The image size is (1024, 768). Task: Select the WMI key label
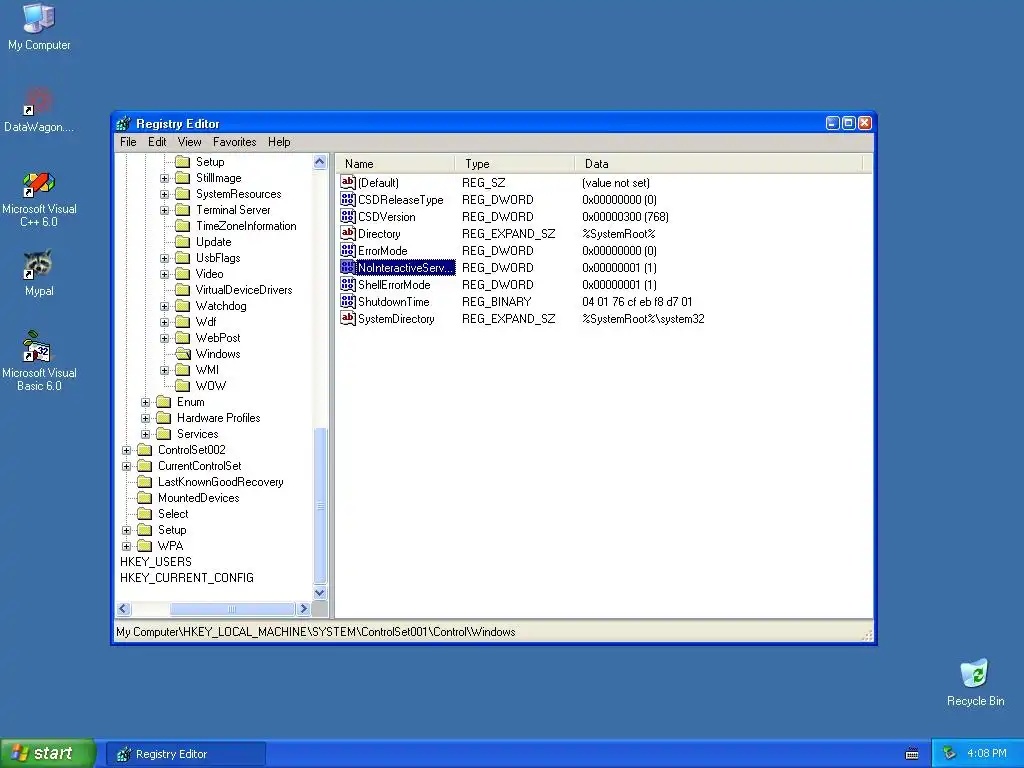pos(207,370)
